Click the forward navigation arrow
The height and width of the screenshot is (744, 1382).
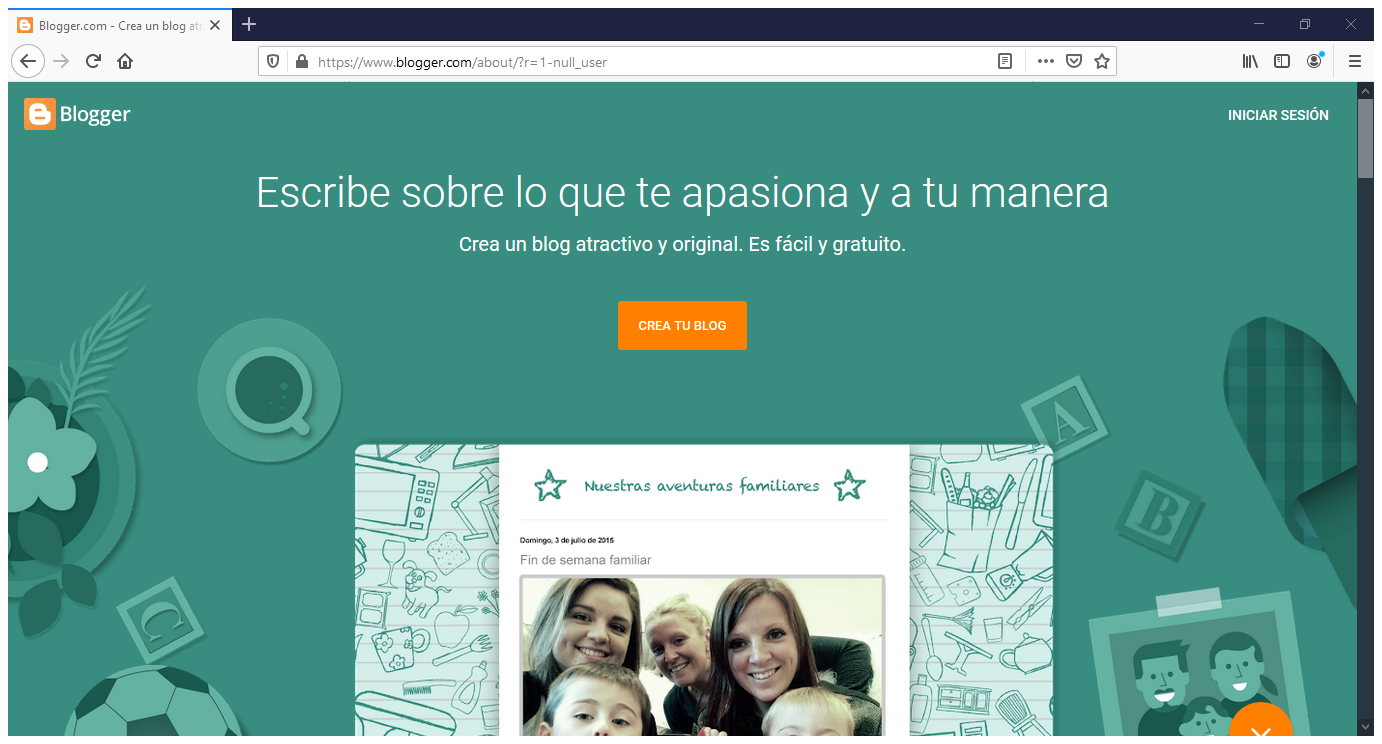tap(61, 61)
